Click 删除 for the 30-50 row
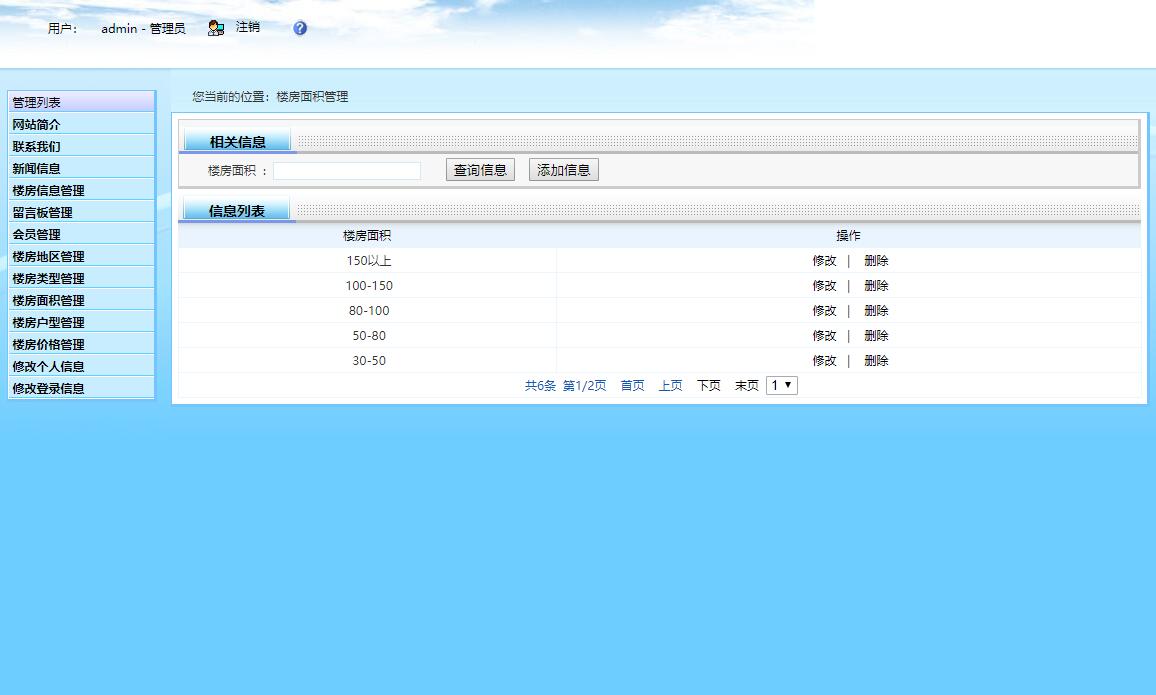This screenshot has height=695, width=1156. (x=875, y=360)
